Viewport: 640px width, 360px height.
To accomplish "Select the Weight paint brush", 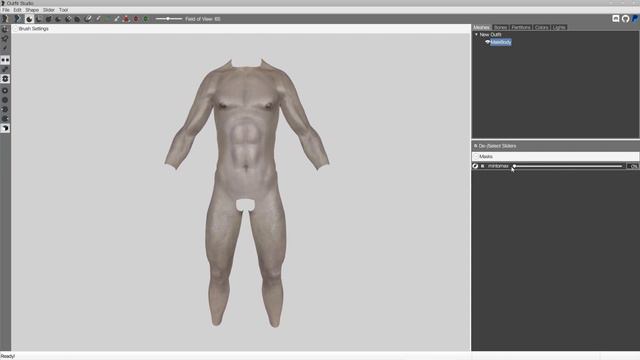I will (x=98, y=19).
